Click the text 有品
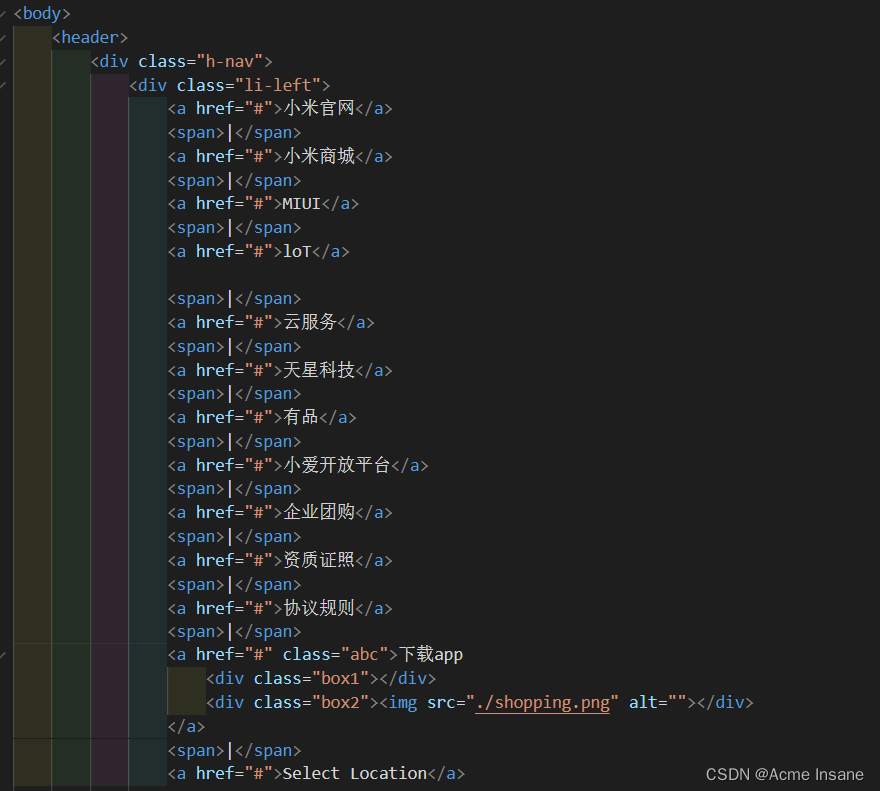 point(301,417)
